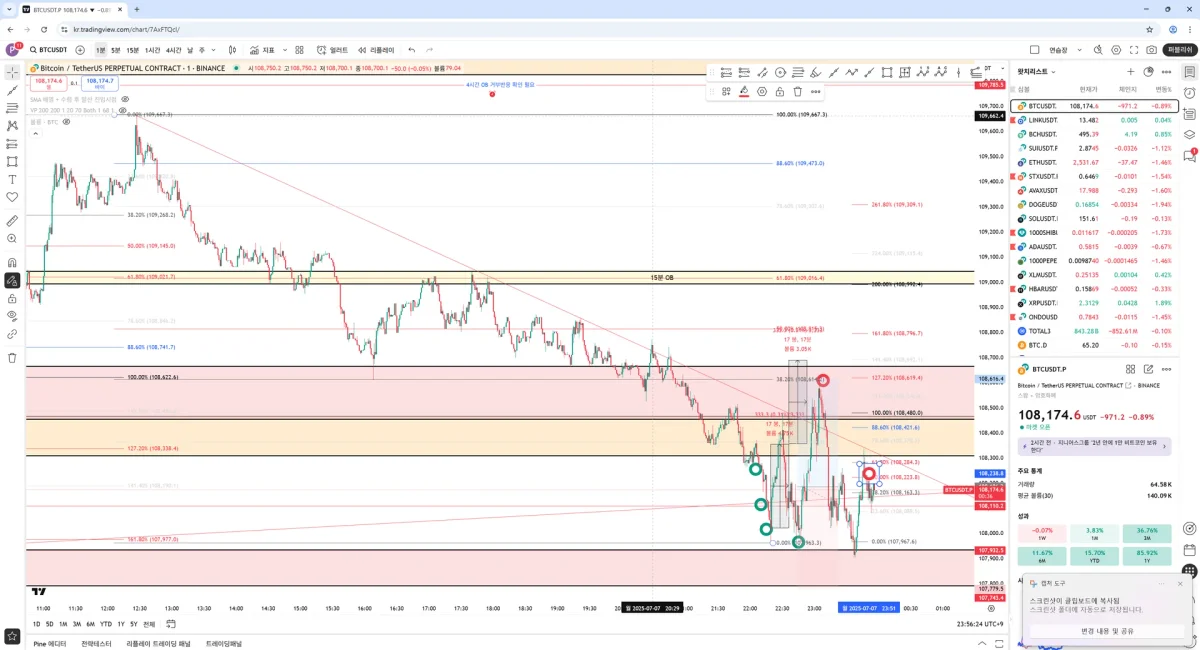Select the crosshair cursor tool
This screenshot has height=650, width=1200.
12,72
